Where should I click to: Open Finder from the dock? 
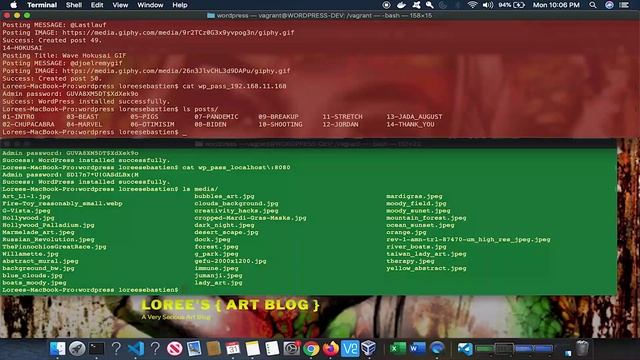point(57,349)
